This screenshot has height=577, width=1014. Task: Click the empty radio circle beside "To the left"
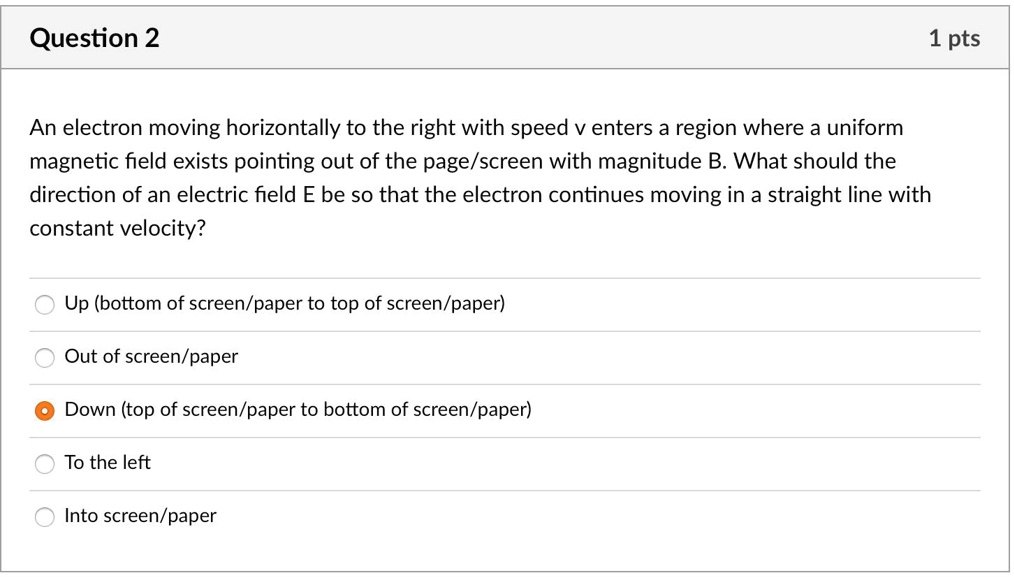(x=44, y=463)
